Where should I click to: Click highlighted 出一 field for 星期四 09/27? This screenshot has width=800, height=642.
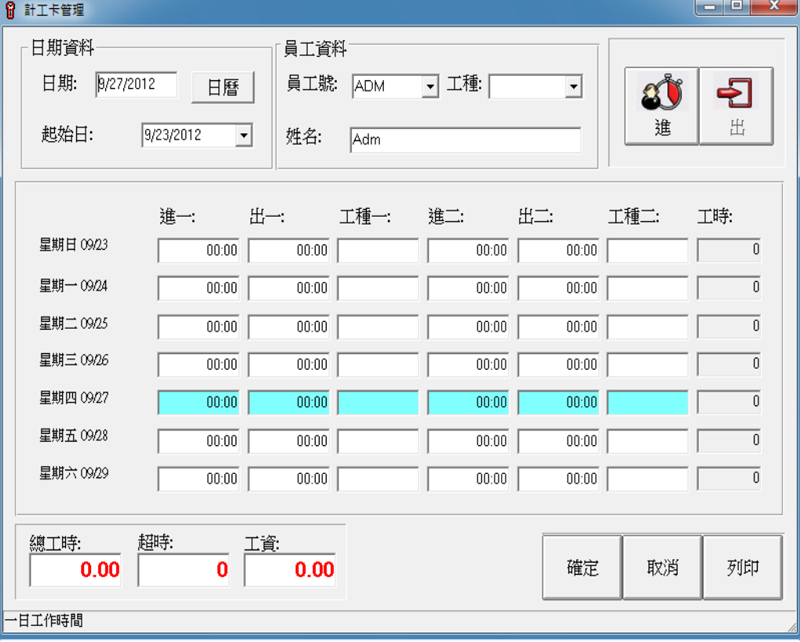tap(289, 403)
